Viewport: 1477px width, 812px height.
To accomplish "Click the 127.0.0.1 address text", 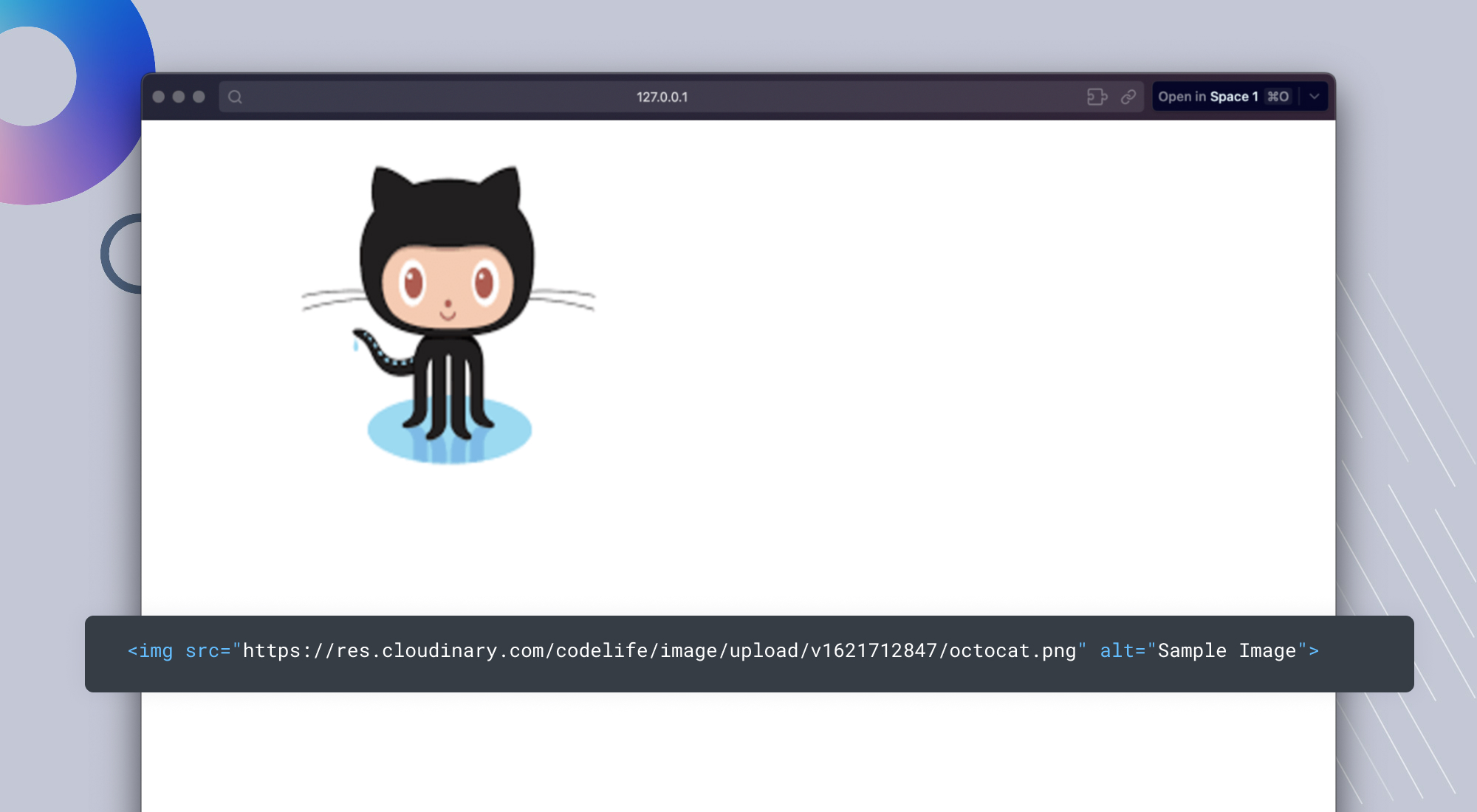I will point(662,97).
